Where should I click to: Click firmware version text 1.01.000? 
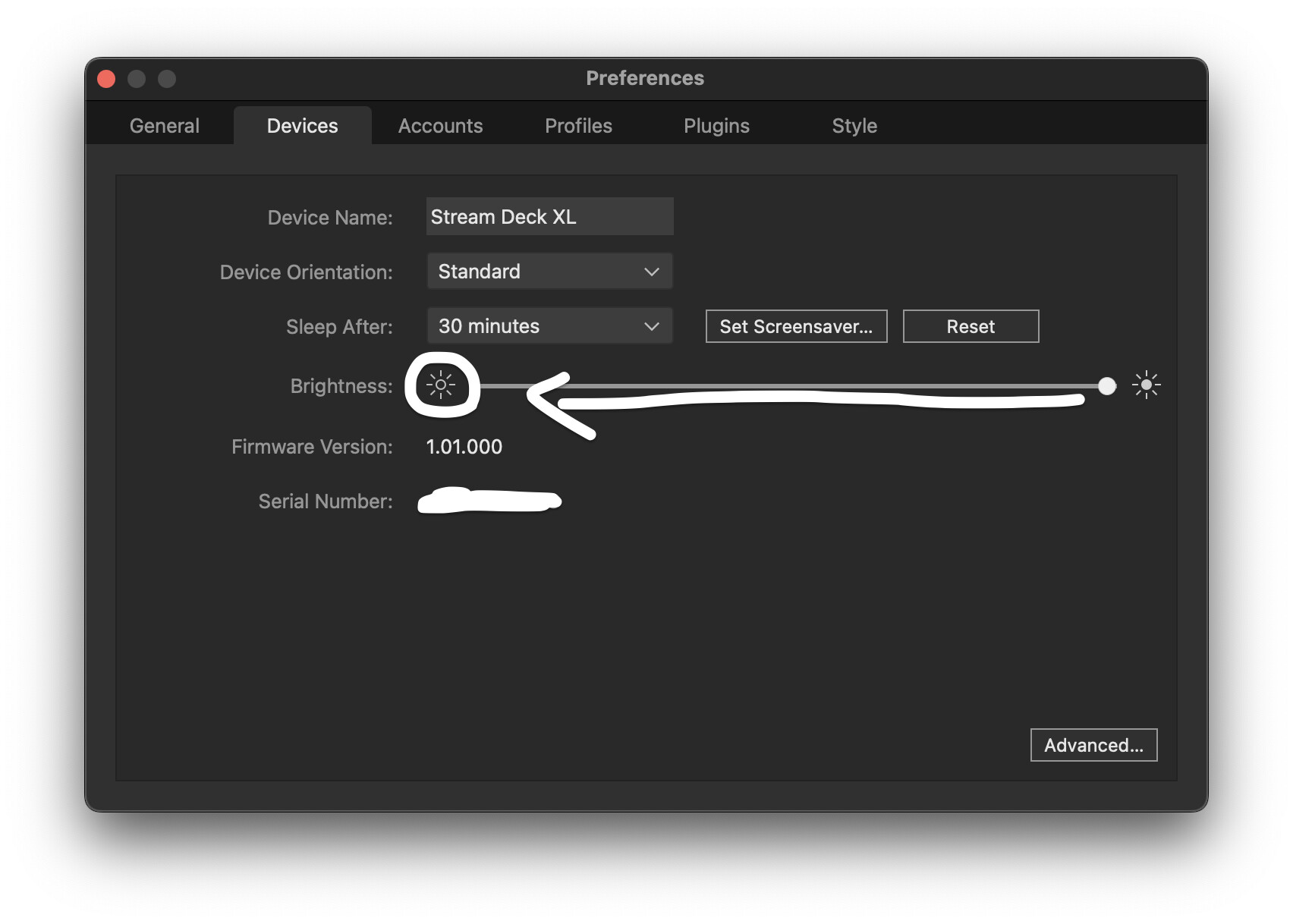464,447
